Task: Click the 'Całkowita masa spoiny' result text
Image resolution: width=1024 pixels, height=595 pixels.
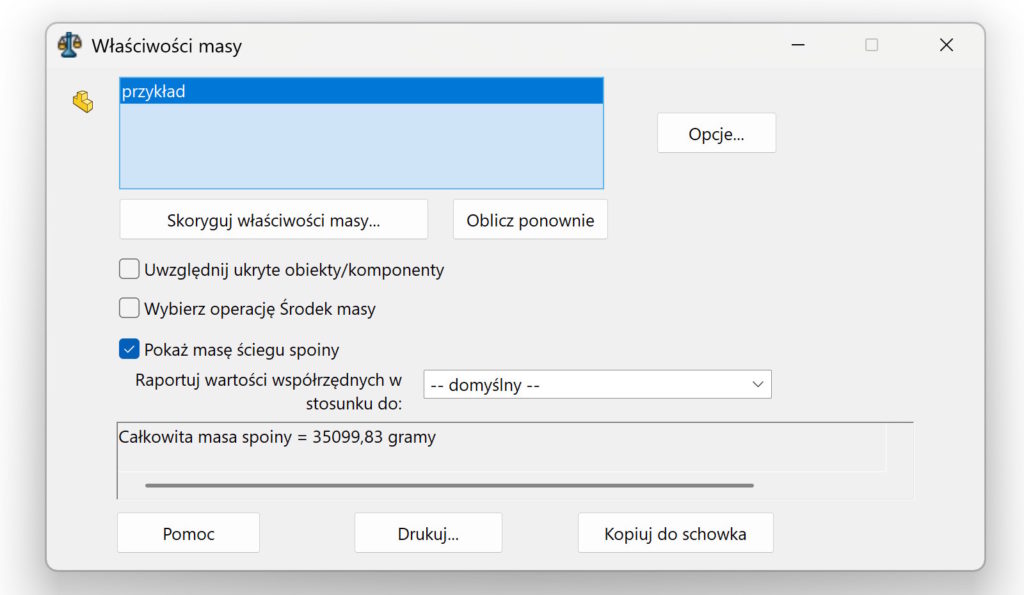Action: pos(277,437)
